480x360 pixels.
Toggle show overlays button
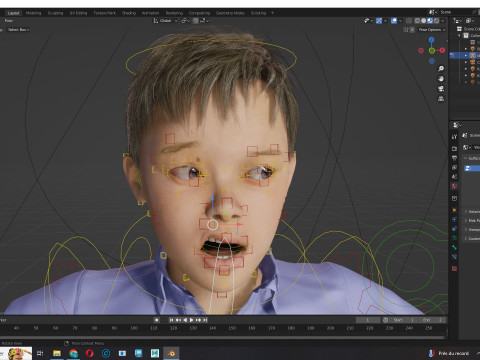(394, 21)
